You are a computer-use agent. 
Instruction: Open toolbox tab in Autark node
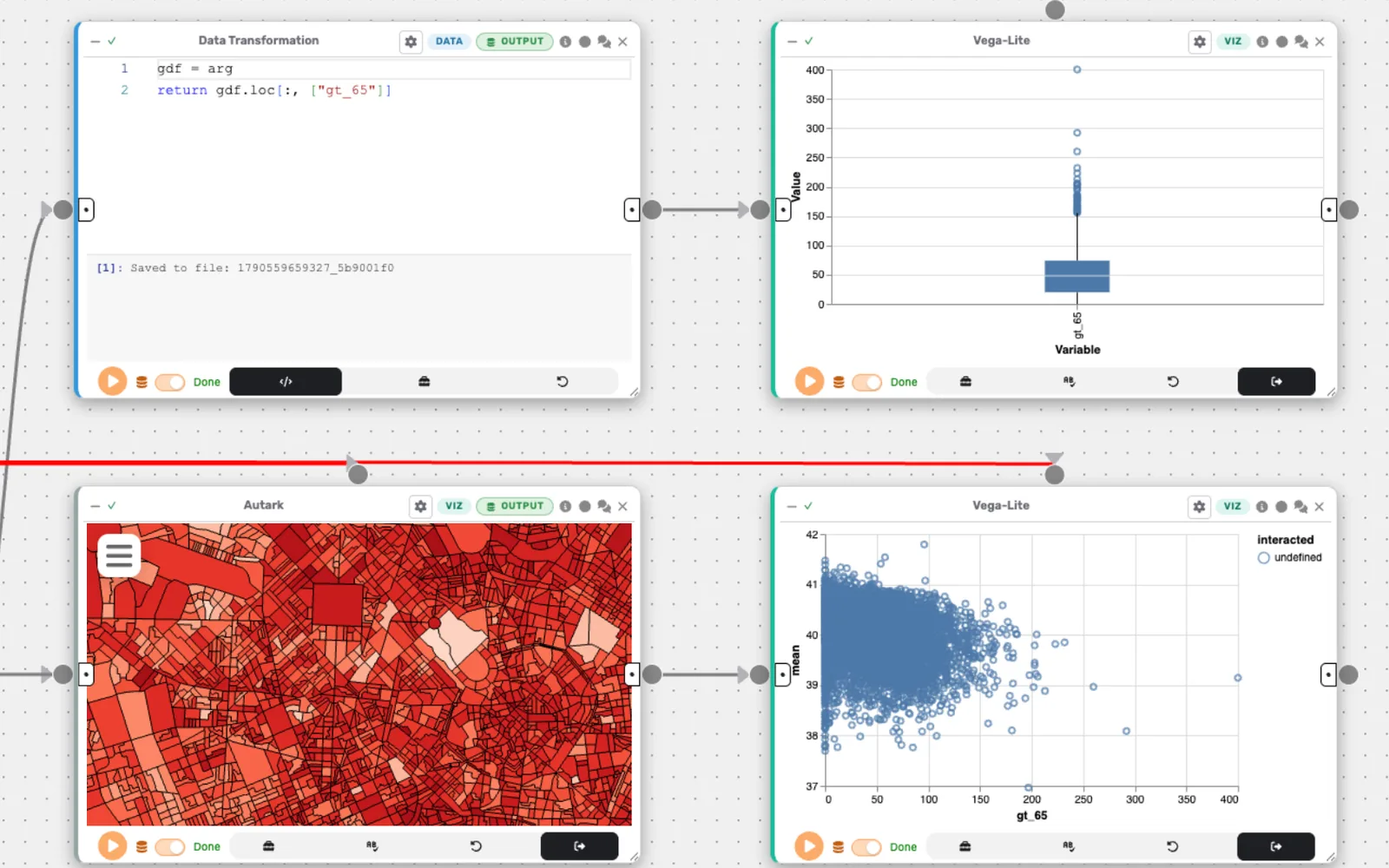coord(268,846)
